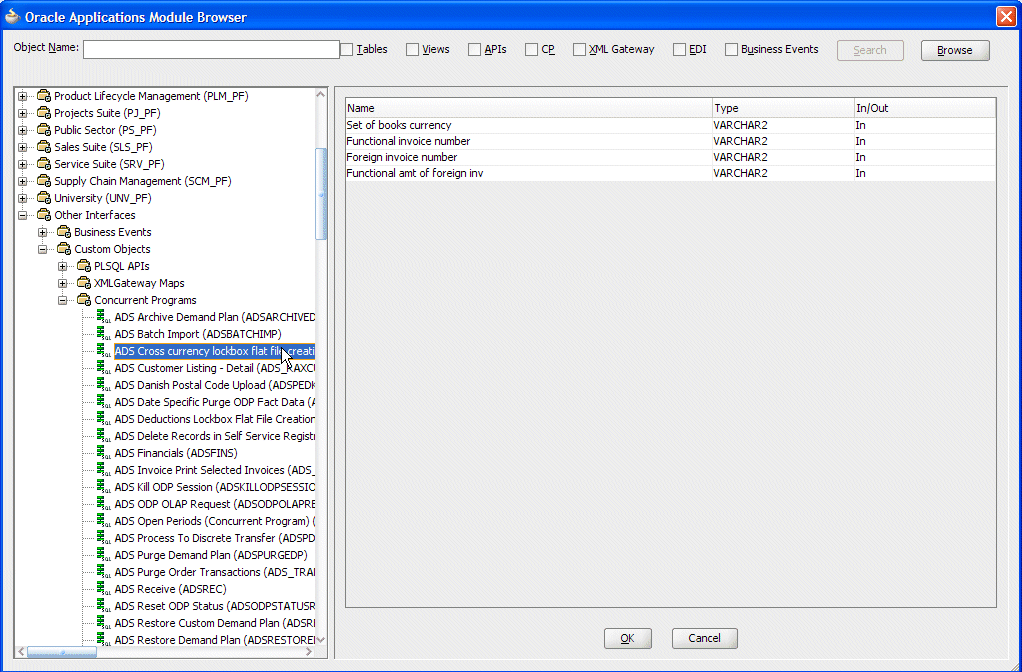Click the Business Events folder icon in tree
This screenshot has width=1022, height=672.
(x=64, y=231)
